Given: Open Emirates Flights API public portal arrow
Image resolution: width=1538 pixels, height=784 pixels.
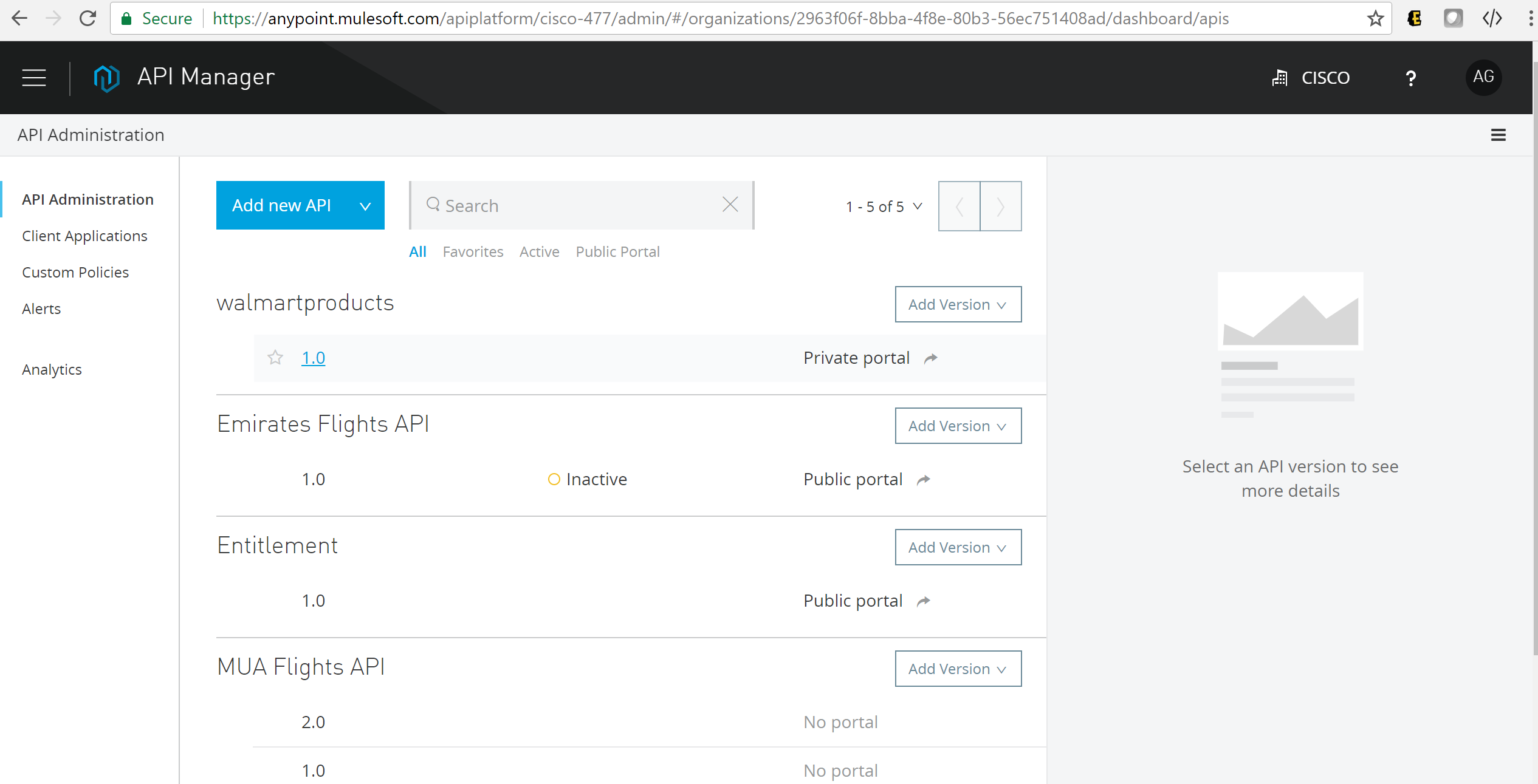Looking at the screenshot, I should (923, 480).
